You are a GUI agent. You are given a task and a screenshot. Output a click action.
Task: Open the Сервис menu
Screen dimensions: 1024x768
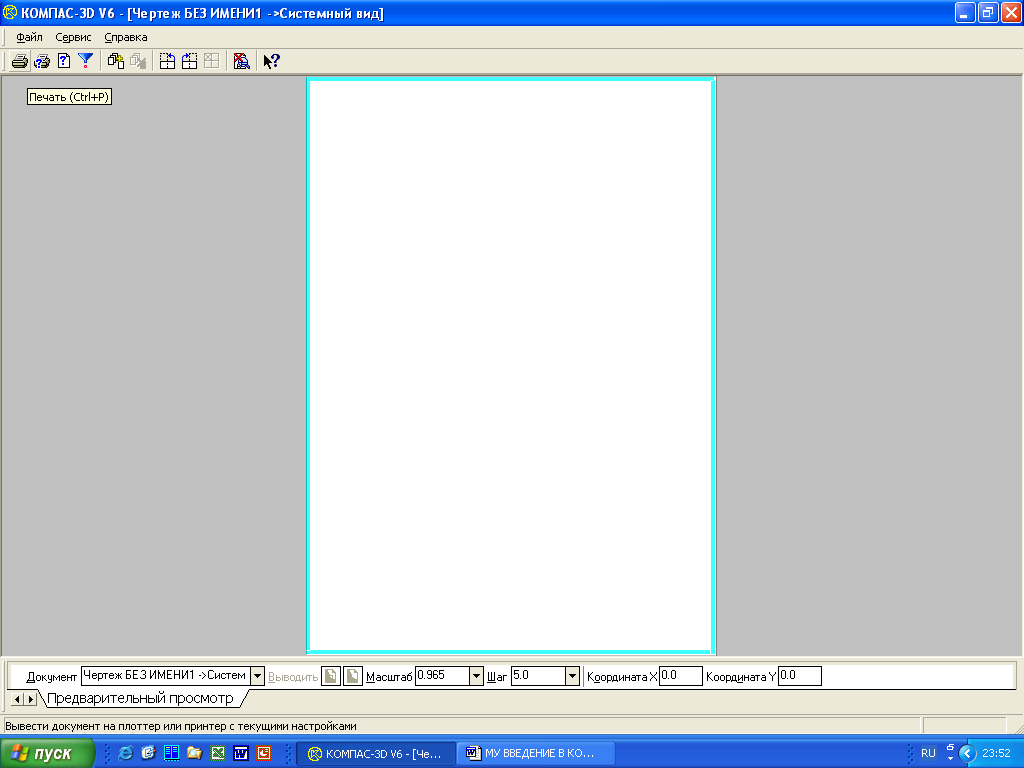73,37
